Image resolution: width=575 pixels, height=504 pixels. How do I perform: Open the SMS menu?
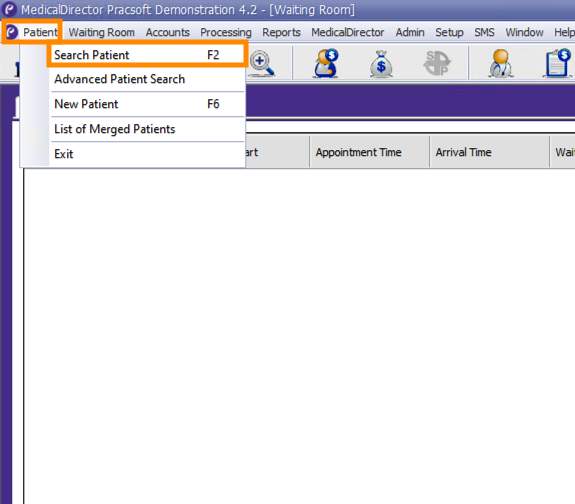(484, 32)
